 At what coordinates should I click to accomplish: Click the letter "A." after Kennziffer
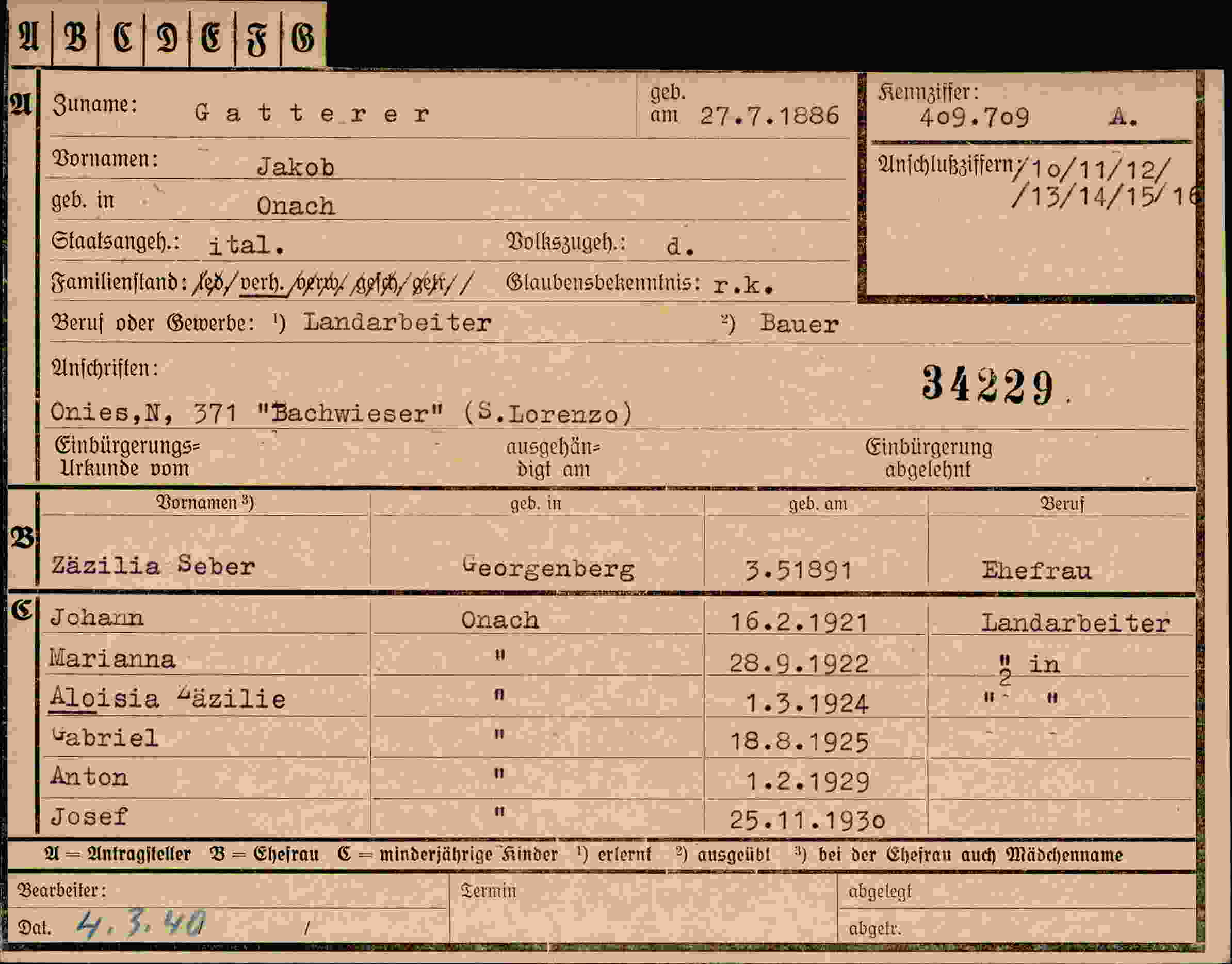click(1124, 117)
